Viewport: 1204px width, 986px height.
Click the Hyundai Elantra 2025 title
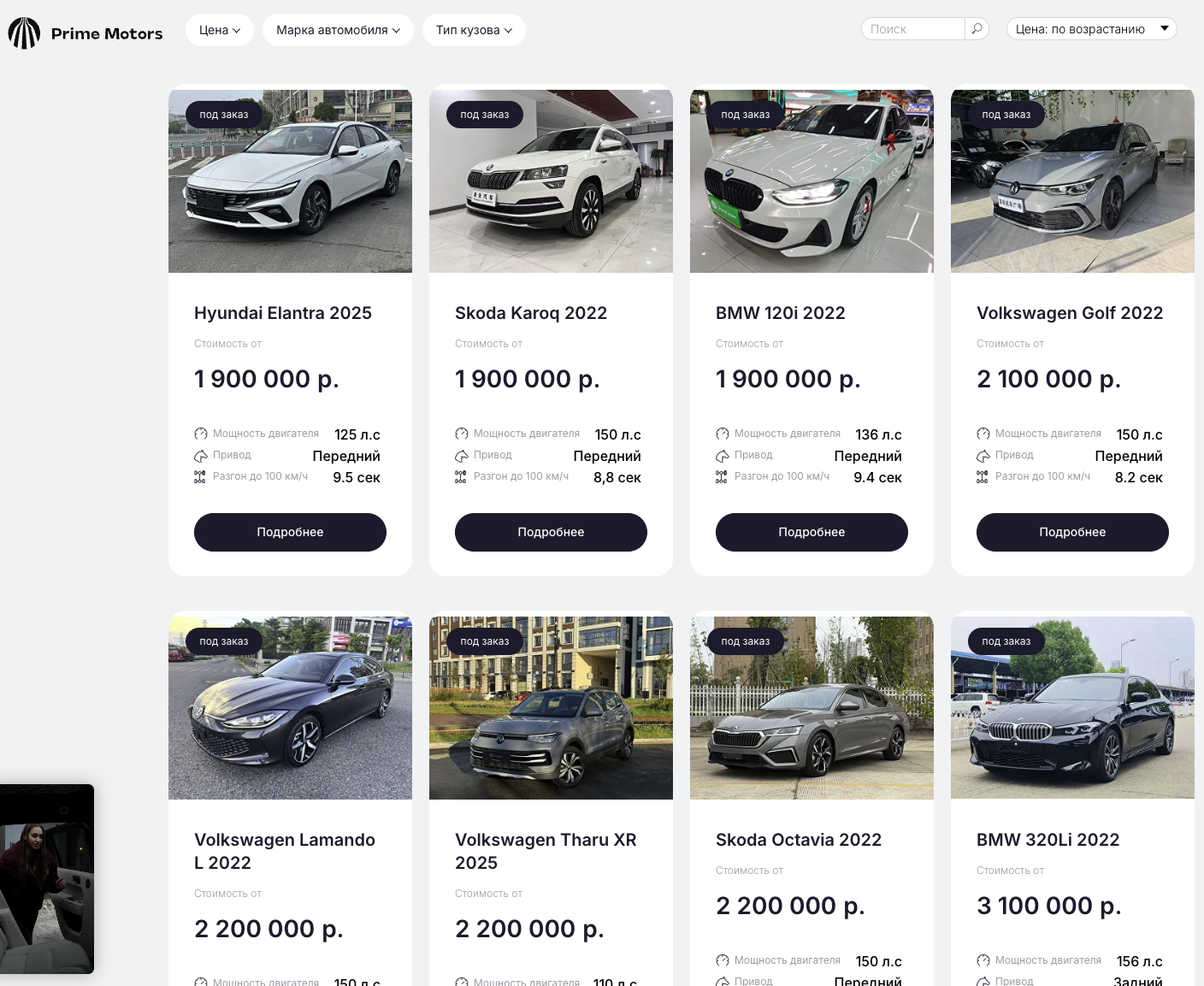[283, 313]
